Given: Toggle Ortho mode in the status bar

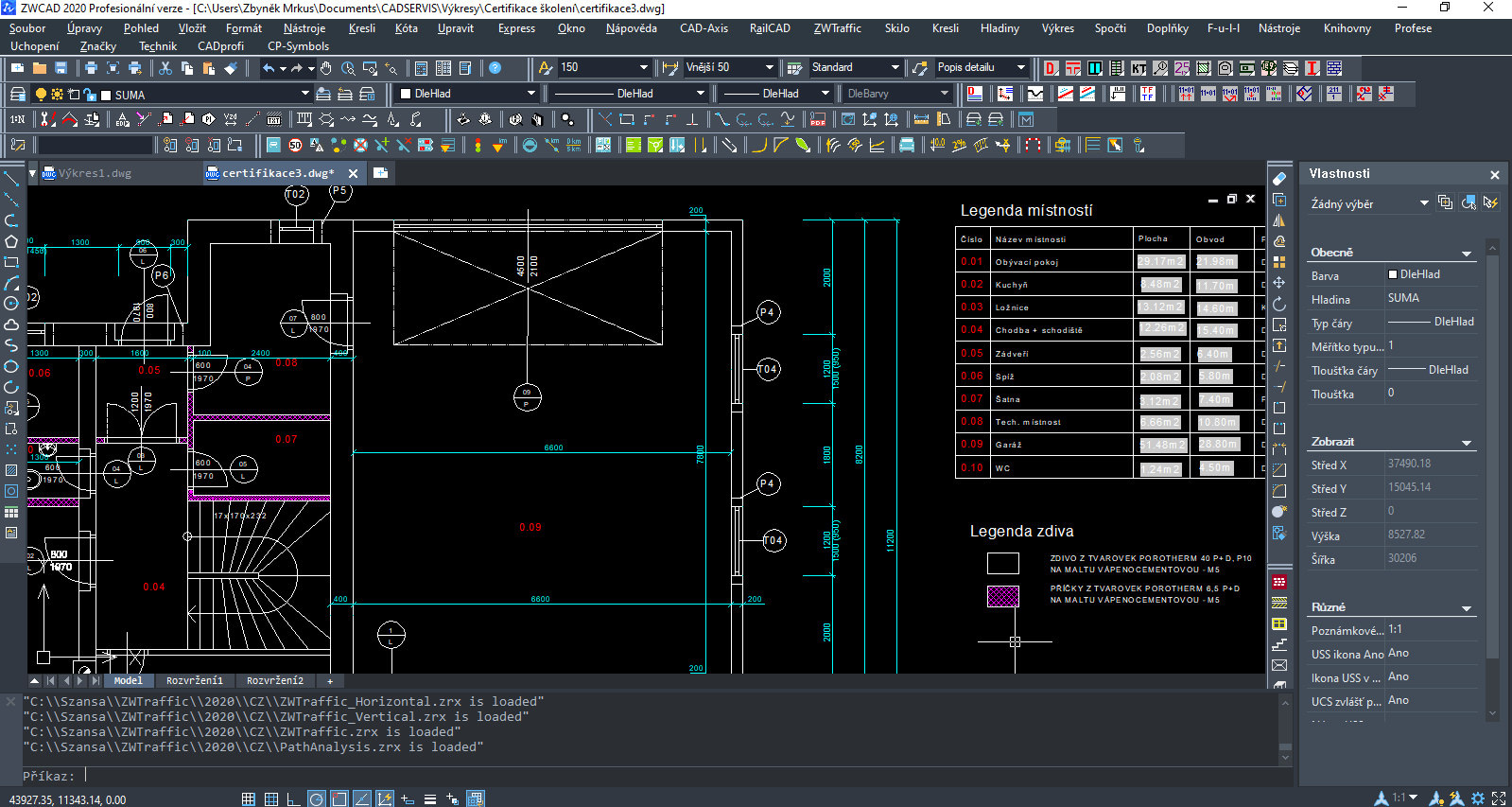Looking at the screenshot, I should pyautogui.click(x=294, y=798).
